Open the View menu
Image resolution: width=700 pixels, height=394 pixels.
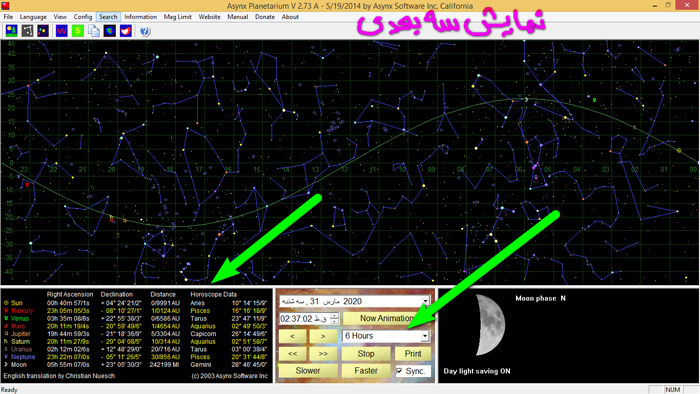tap(60, 17)
